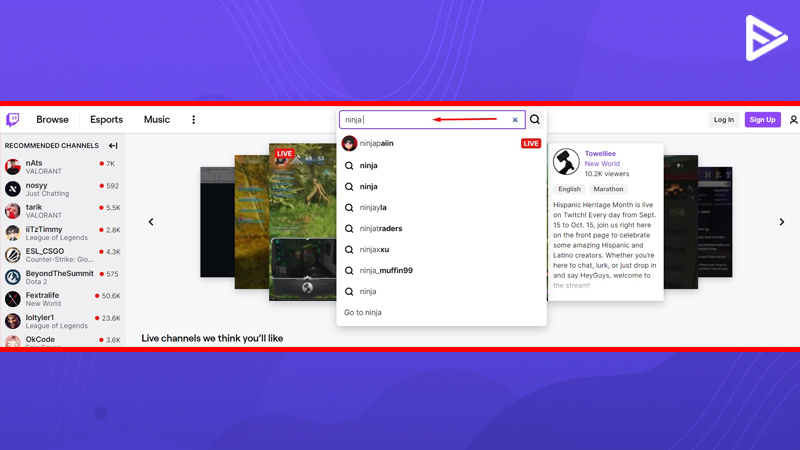Open nosyy channel avatar

pos(13,189)
